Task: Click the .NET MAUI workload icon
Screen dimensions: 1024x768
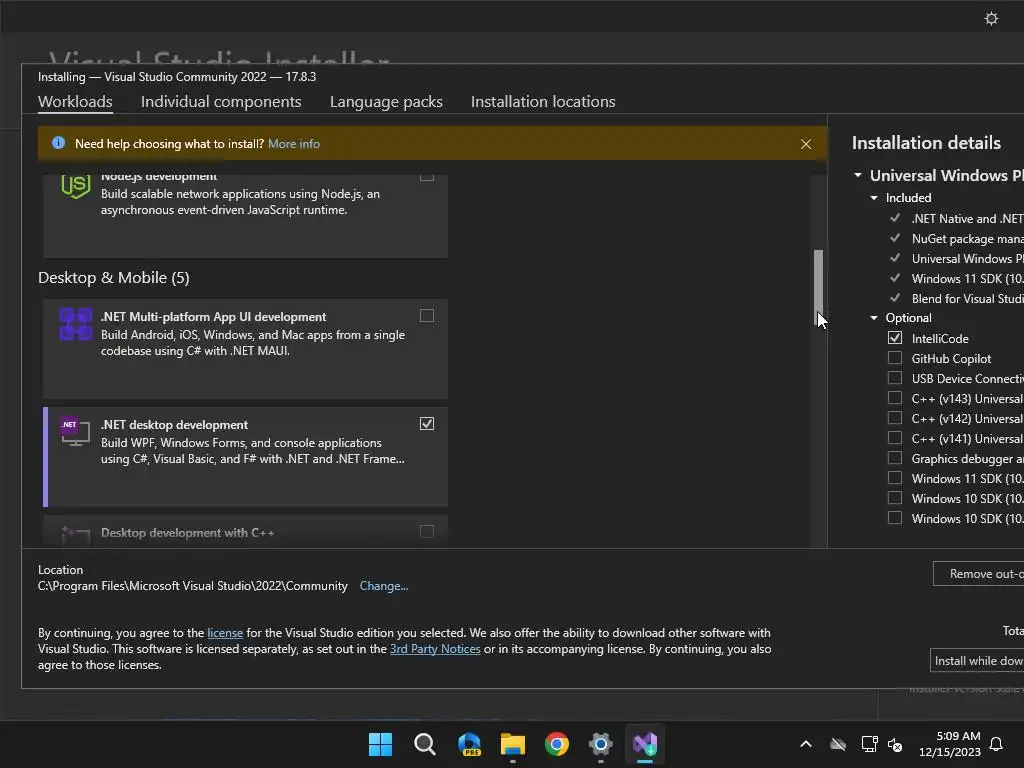Action: (x=76, y=324)
